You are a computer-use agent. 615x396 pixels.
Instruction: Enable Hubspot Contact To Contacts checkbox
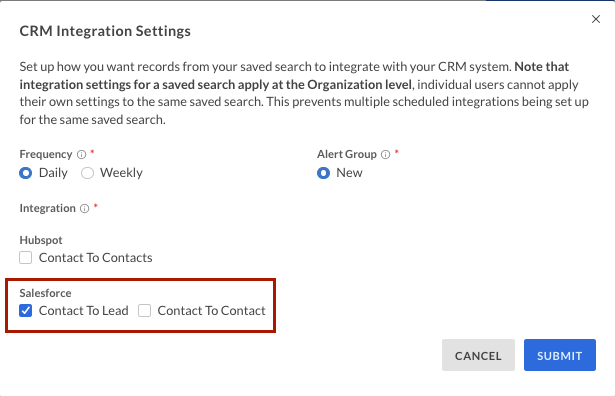(x=25, y=258)
